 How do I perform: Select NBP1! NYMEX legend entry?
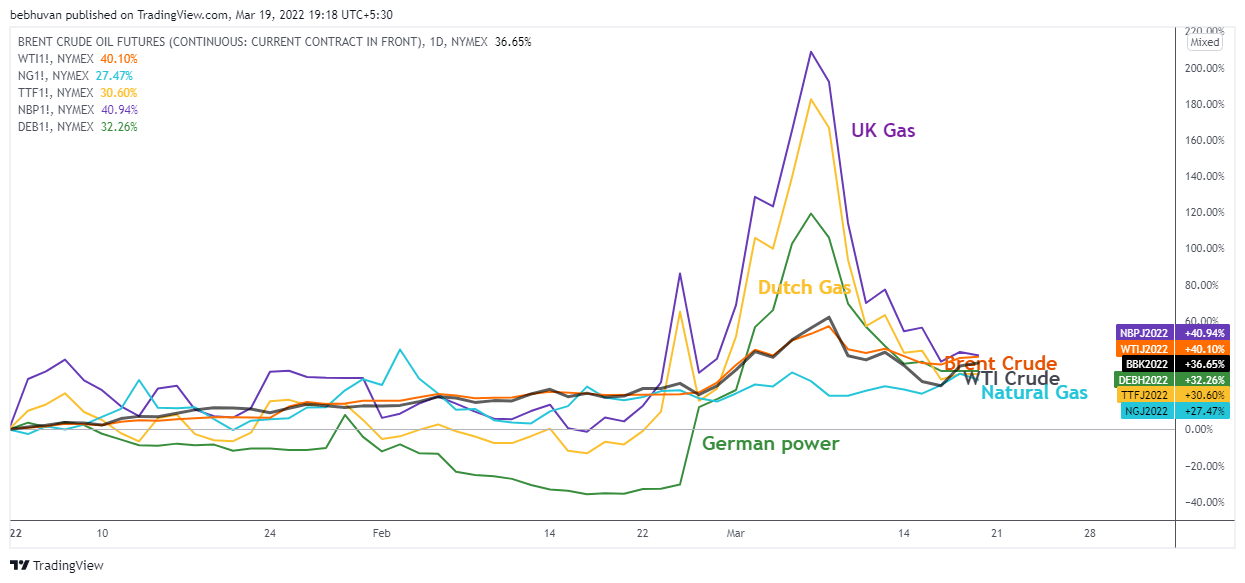(78, 110)
